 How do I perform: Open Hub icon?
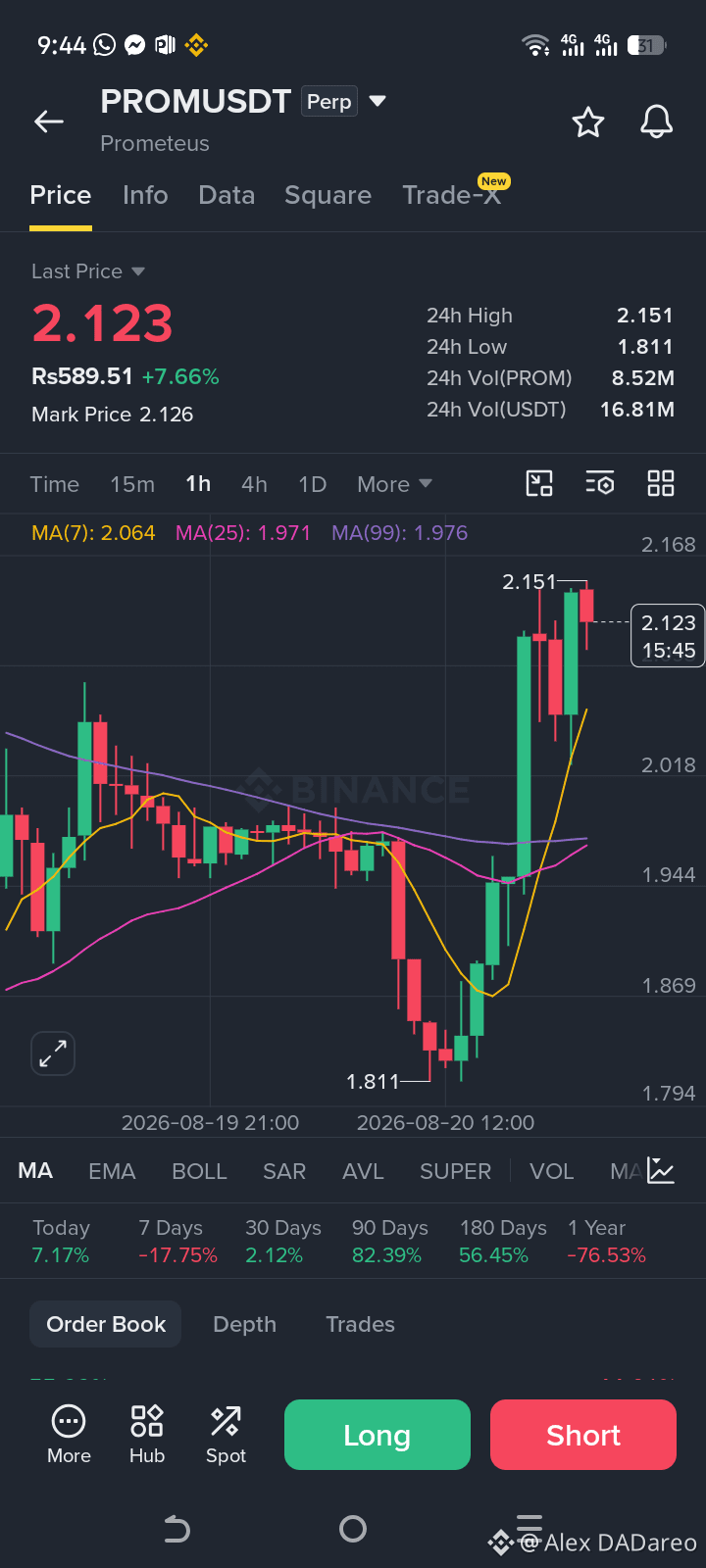pos(147,1434)
